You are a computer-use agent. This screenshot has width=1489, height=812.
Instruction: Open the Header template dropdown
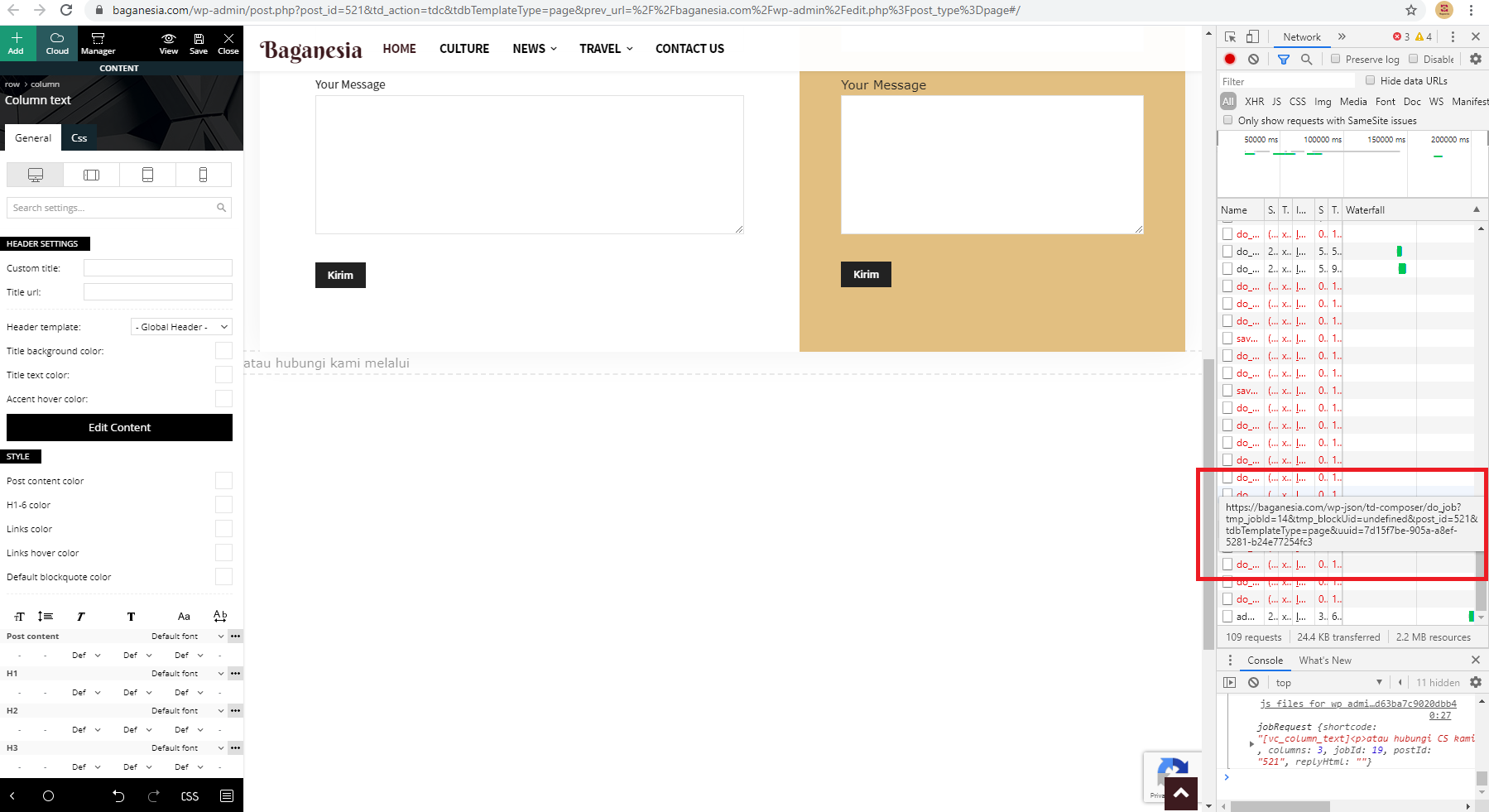pos(181,327)
